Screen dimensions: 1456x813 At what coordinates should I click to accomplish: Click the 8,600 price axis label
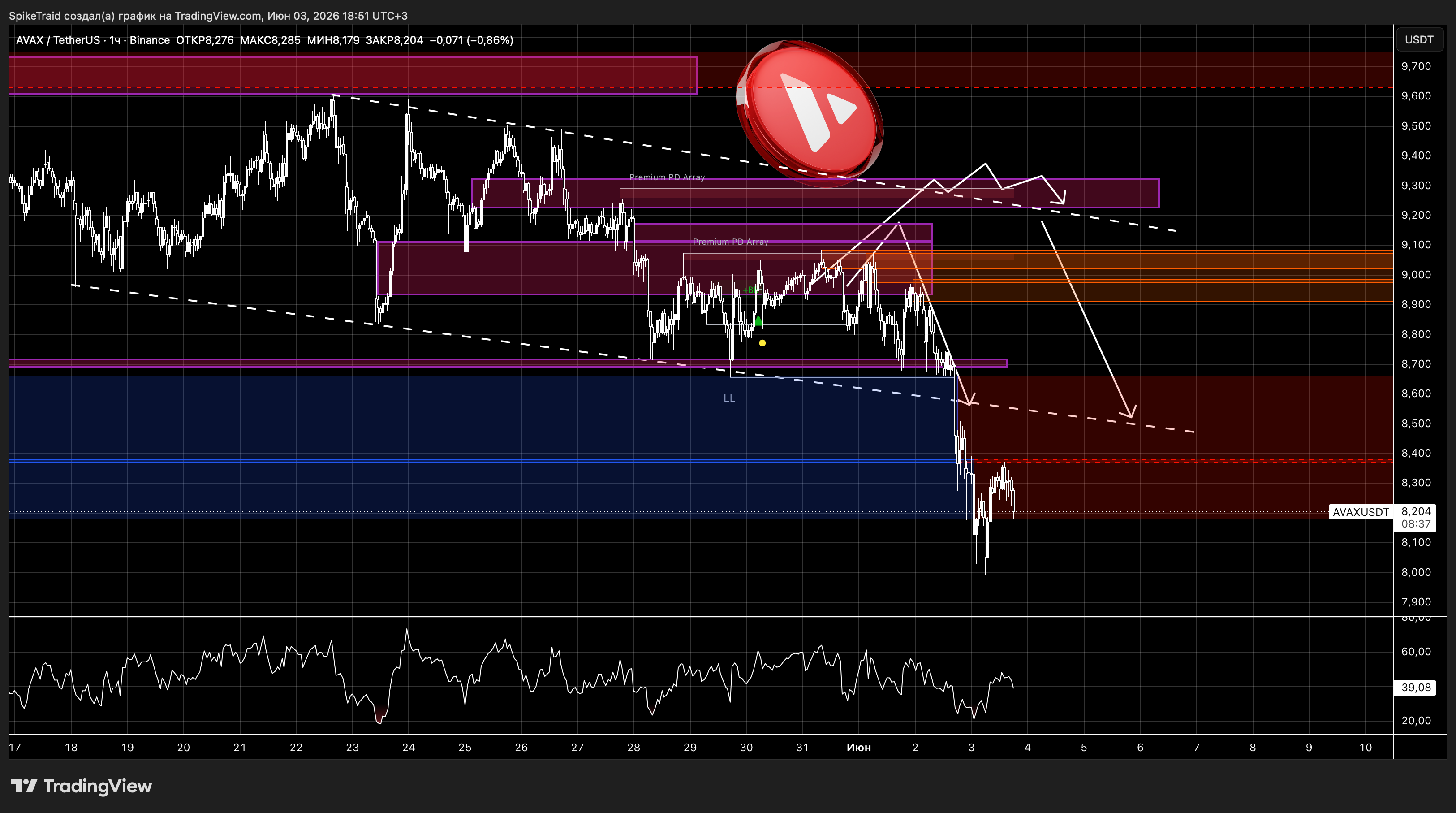coord(1416,394)
